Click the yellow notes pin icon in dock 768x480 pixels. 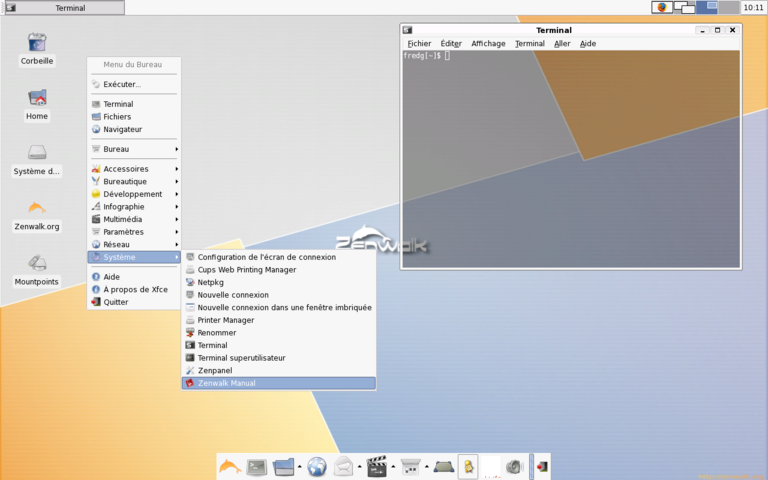(x=468, y=467)
